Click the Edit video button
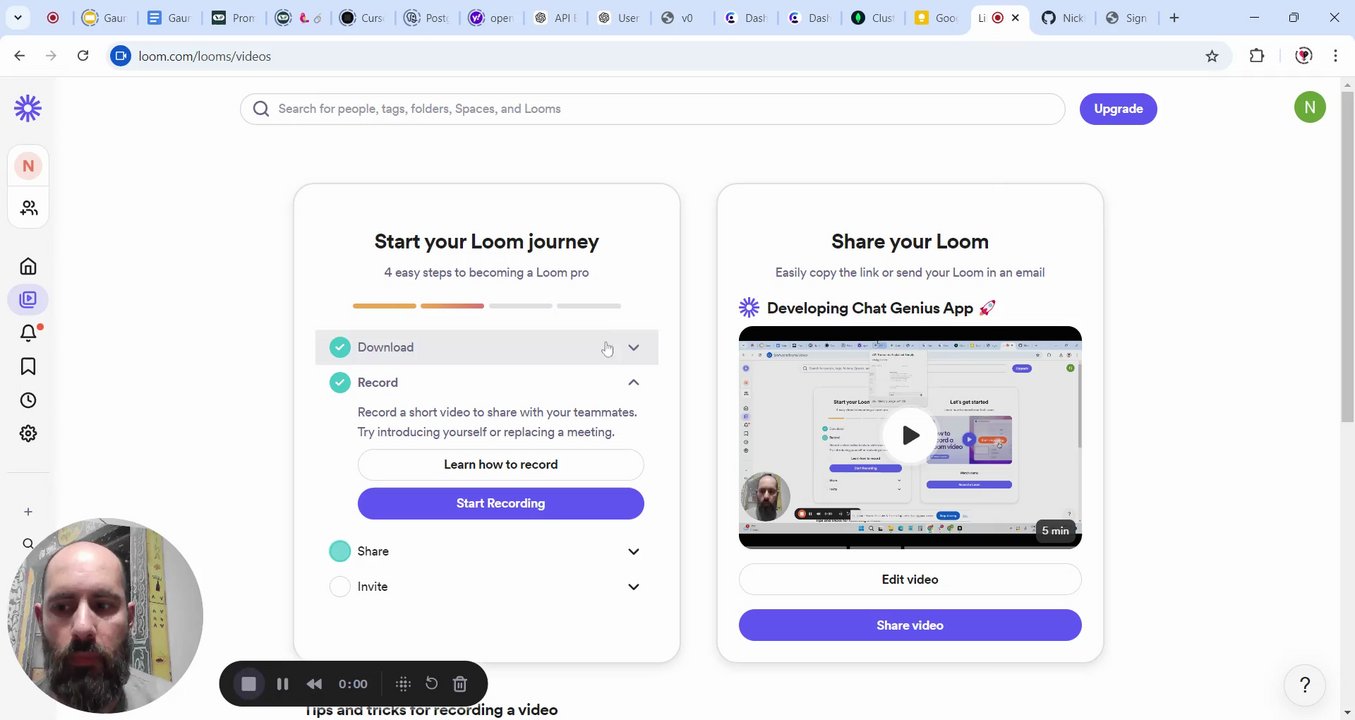1355x720 pixels. point(910,579)
